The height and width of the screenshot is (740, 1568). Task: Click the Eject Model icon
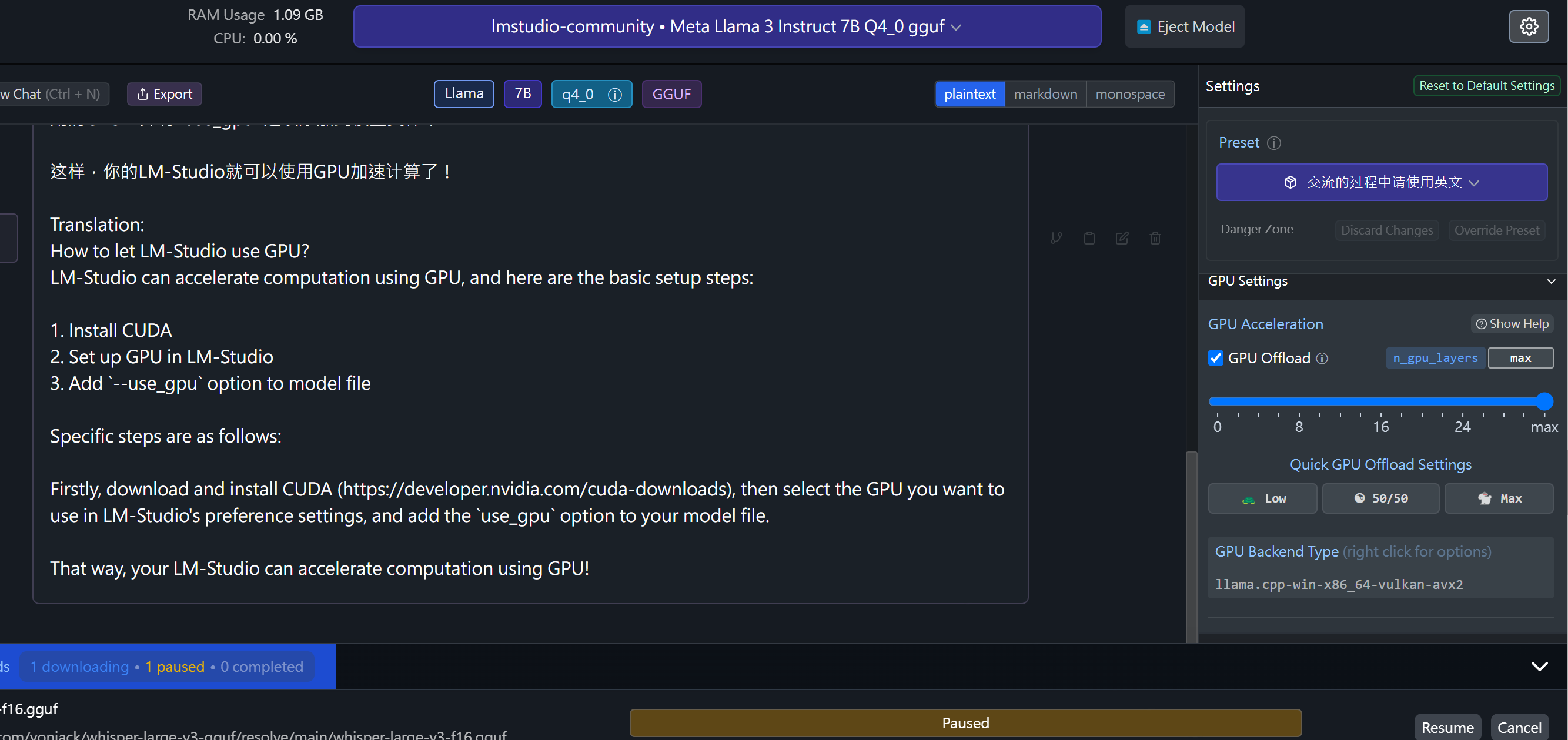click(1144, 27)
